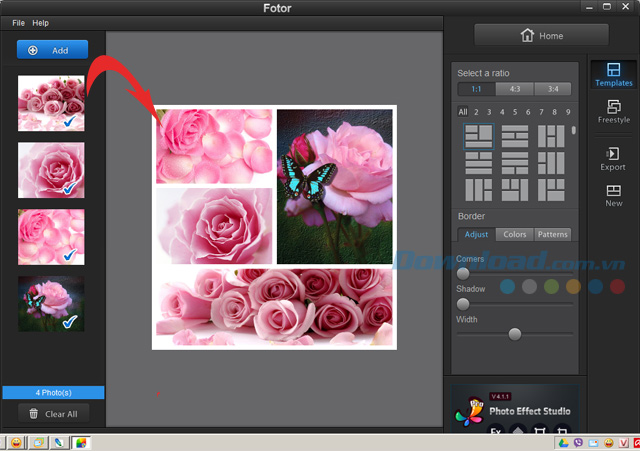Set ratio to 3:4

point(552,89)
